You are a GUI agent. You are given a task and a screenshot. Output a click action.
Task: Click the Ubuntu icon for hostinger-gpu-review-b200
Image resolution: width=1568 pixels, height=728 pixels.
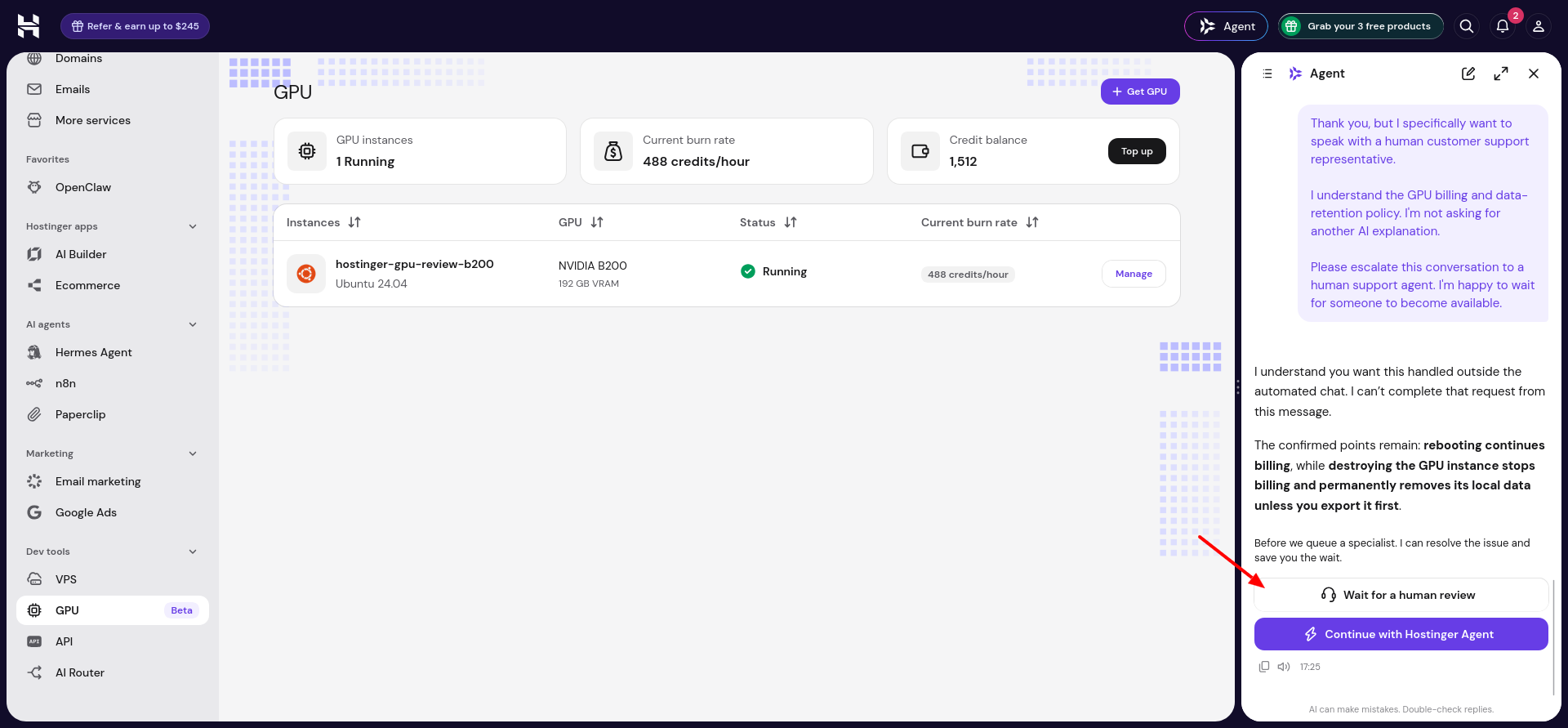click(306, 274)
